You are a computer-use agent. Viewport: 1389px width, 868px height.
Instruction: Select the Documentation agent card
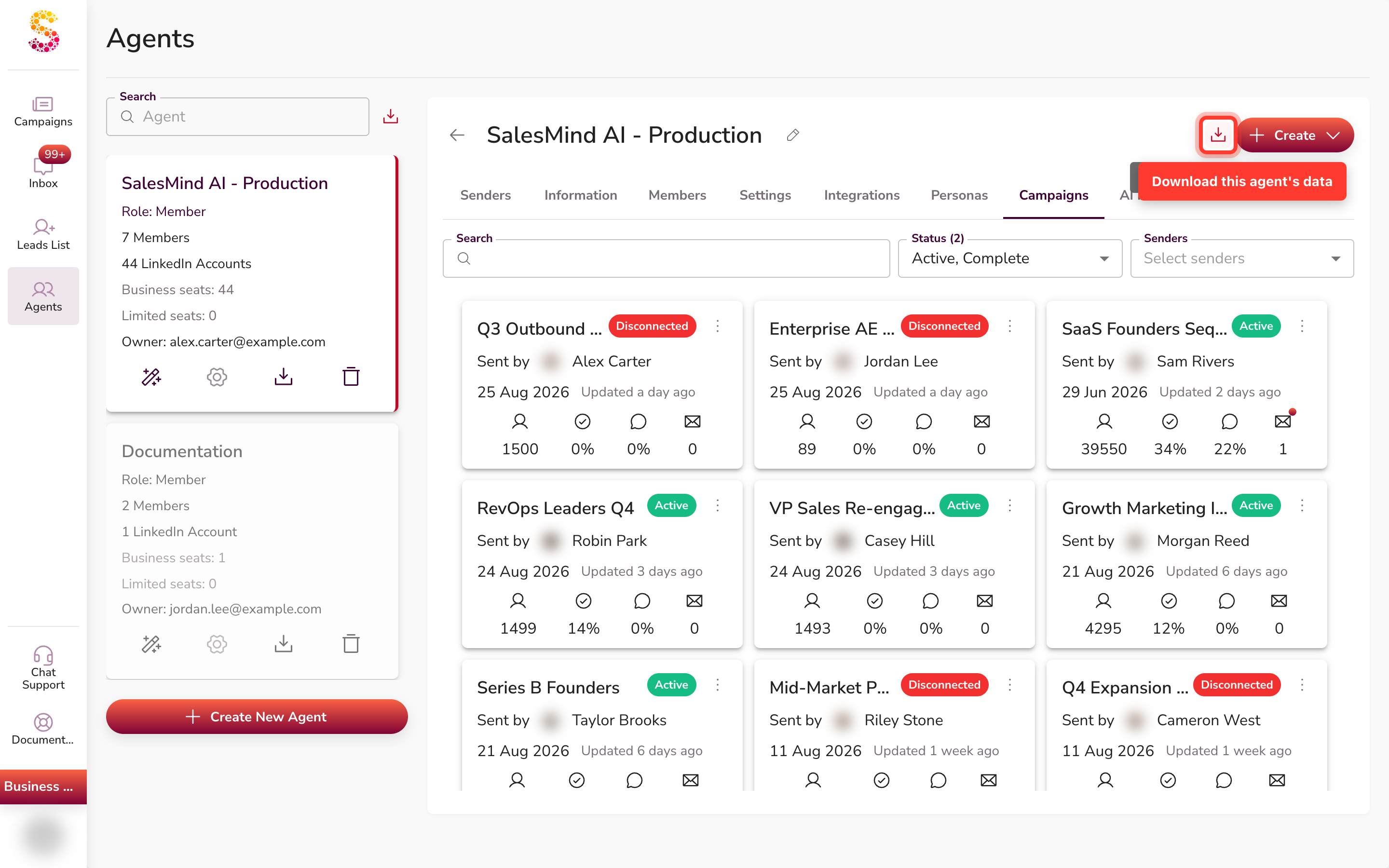pyautogui.click(x=252, y=551)
